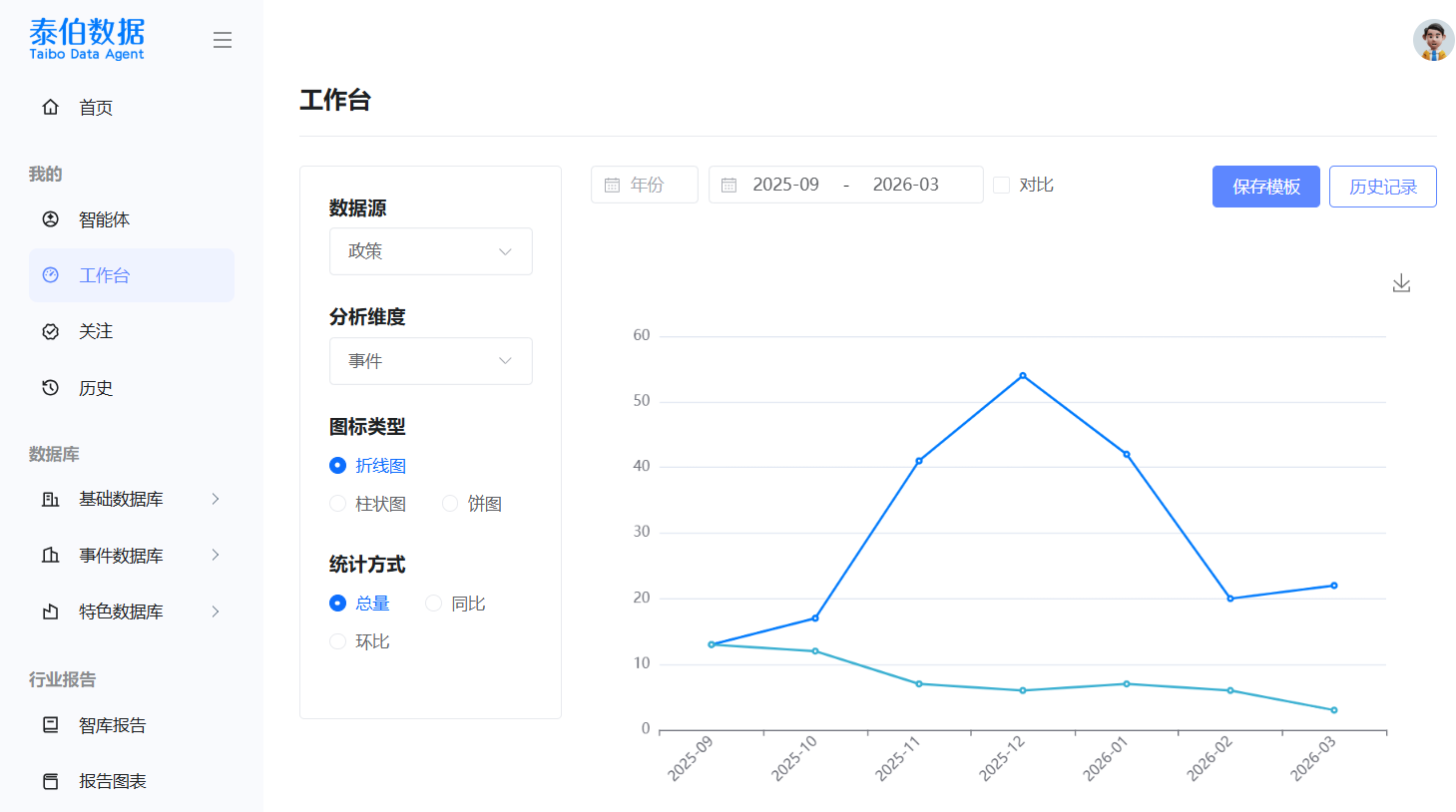Select the 柱状图 chart type radio
The height and width of the screenshot is (812, 1456).
[338, 504]
